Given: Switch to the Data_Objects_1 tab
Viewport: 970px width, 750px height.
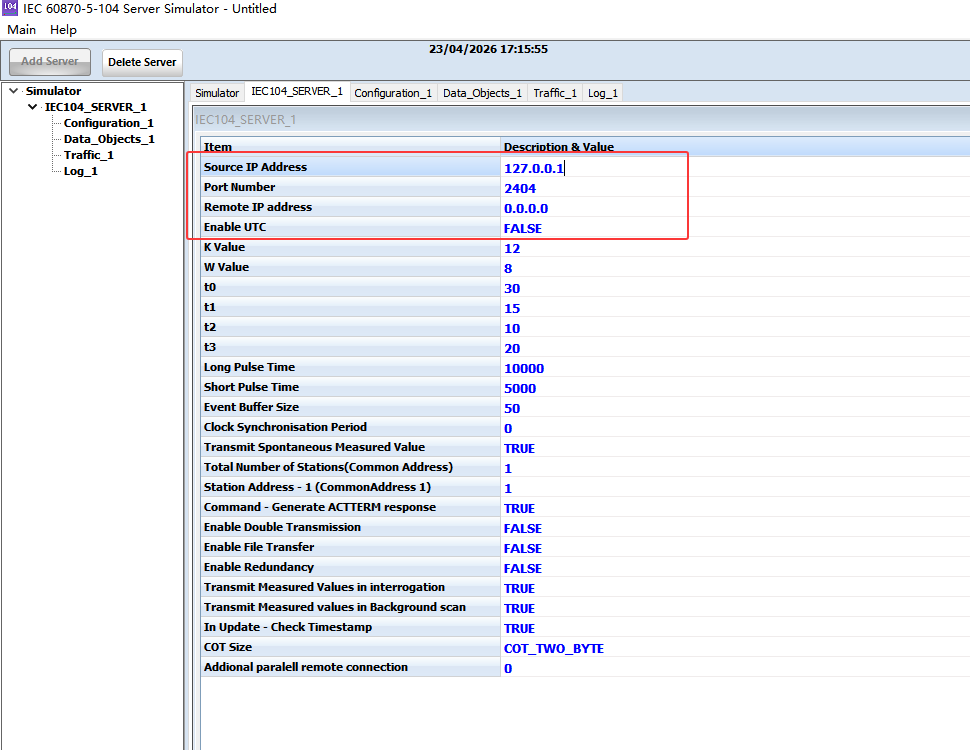Looking at the screenshot, I should 483,93.
